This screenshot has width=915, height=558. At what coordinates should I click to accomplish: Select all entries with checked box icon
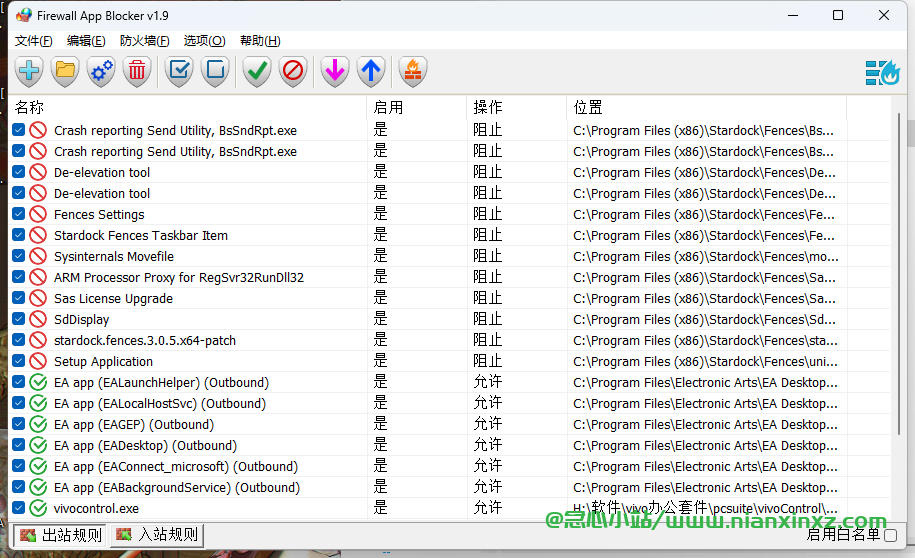point(179,71)
